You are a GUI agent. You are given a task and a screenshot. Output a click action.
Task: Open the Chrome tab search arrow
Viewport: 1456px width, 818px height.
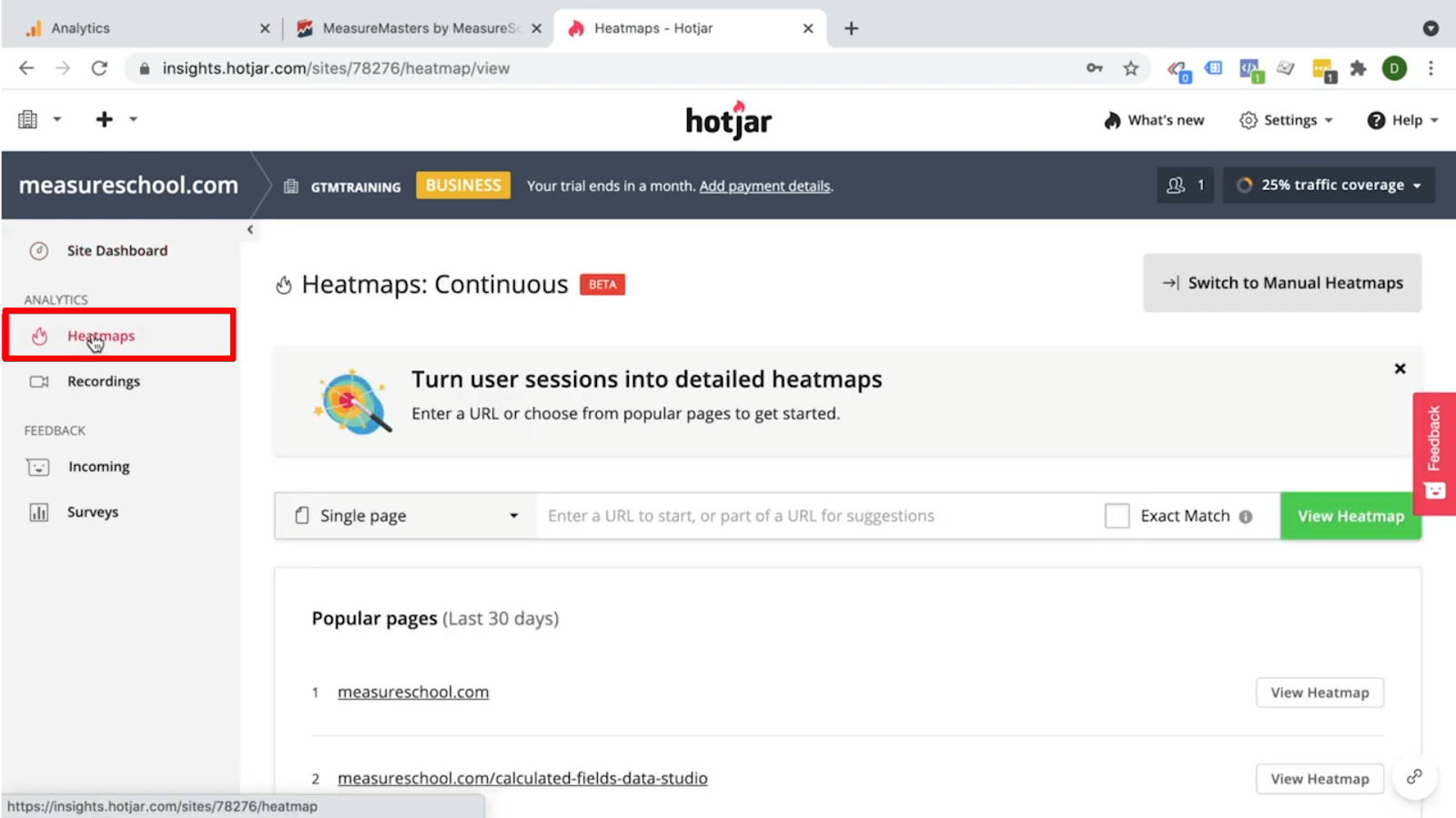coord(1431,28)
